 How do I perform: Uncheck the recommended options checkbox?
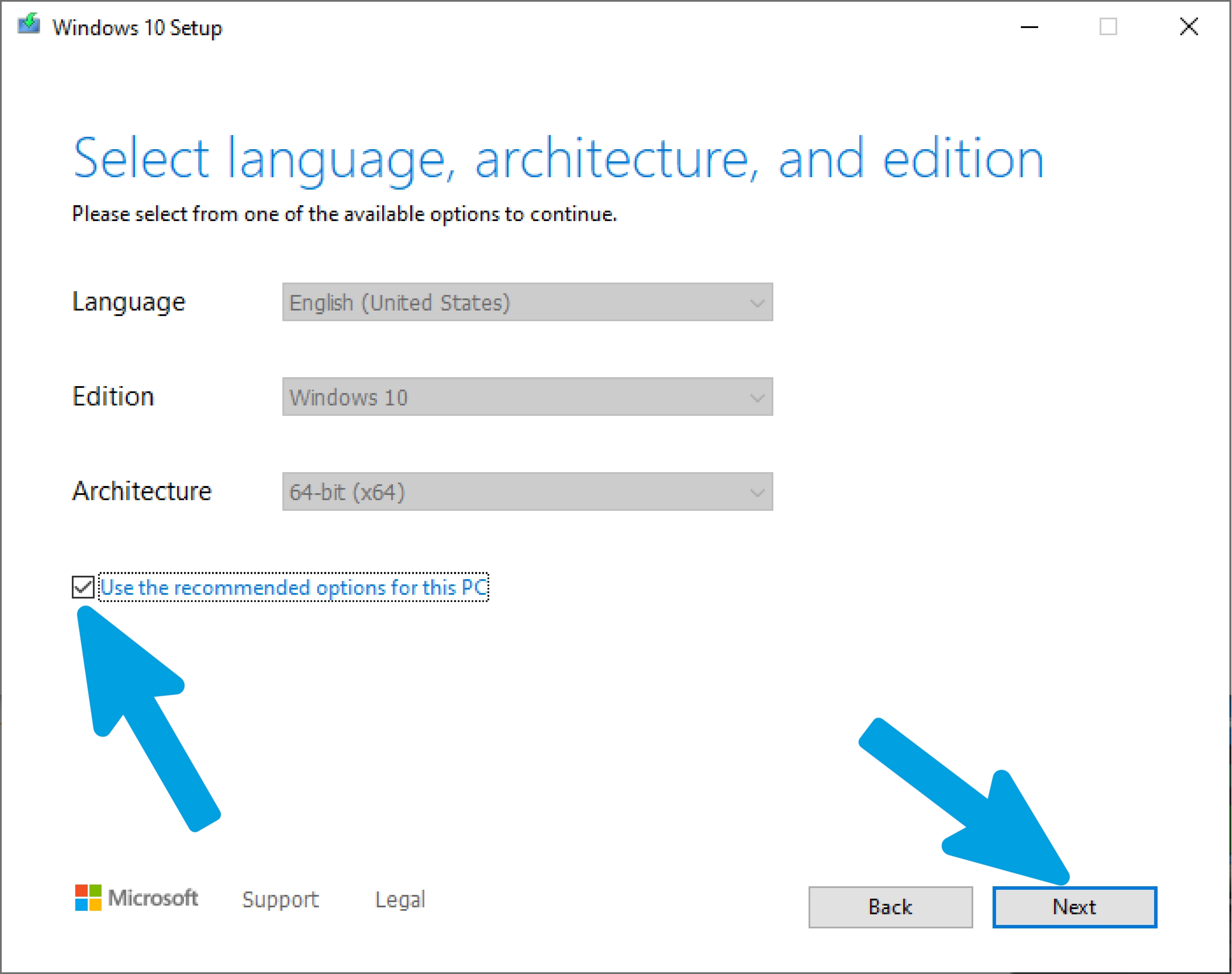83,587
